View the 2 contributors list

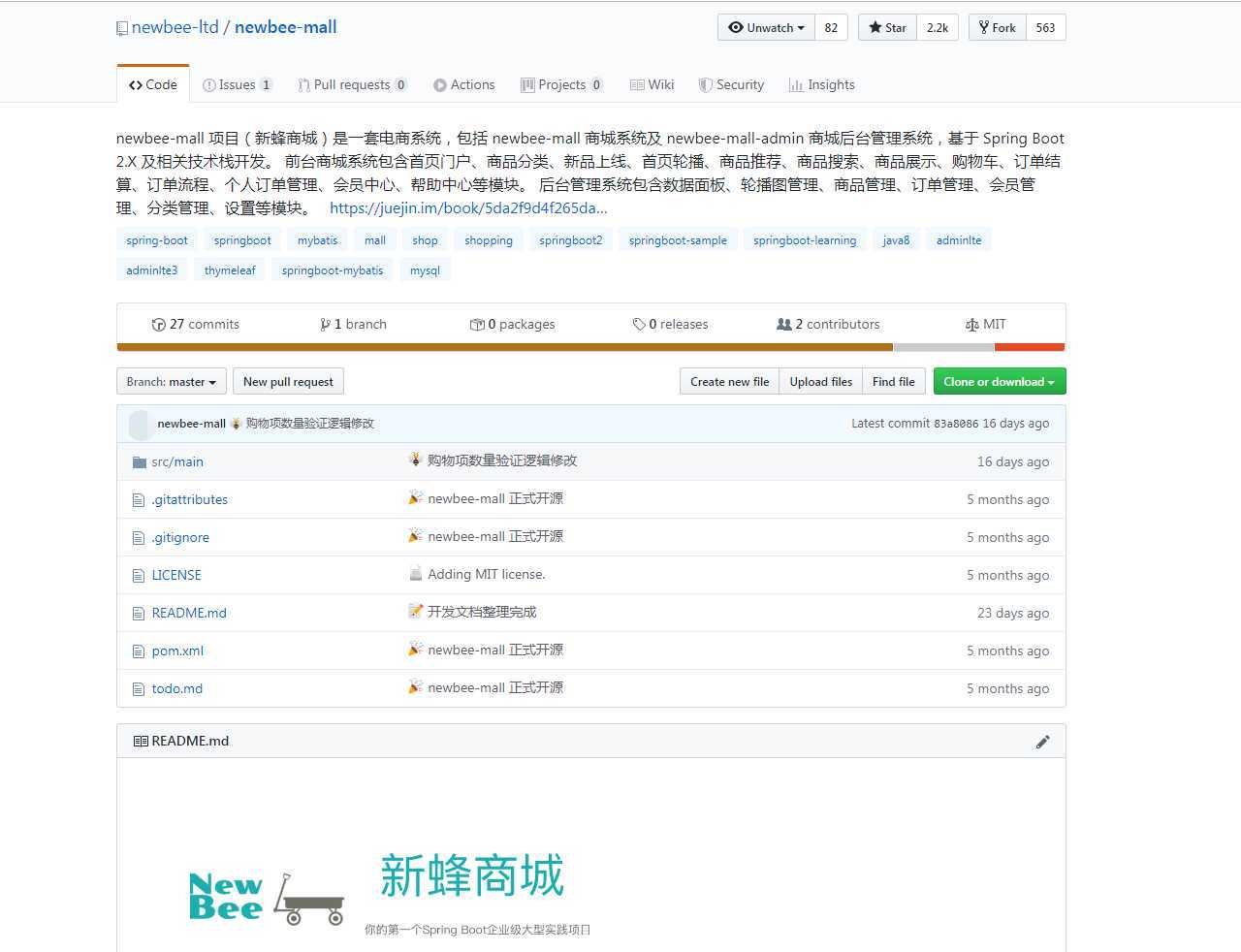[829, 325]
